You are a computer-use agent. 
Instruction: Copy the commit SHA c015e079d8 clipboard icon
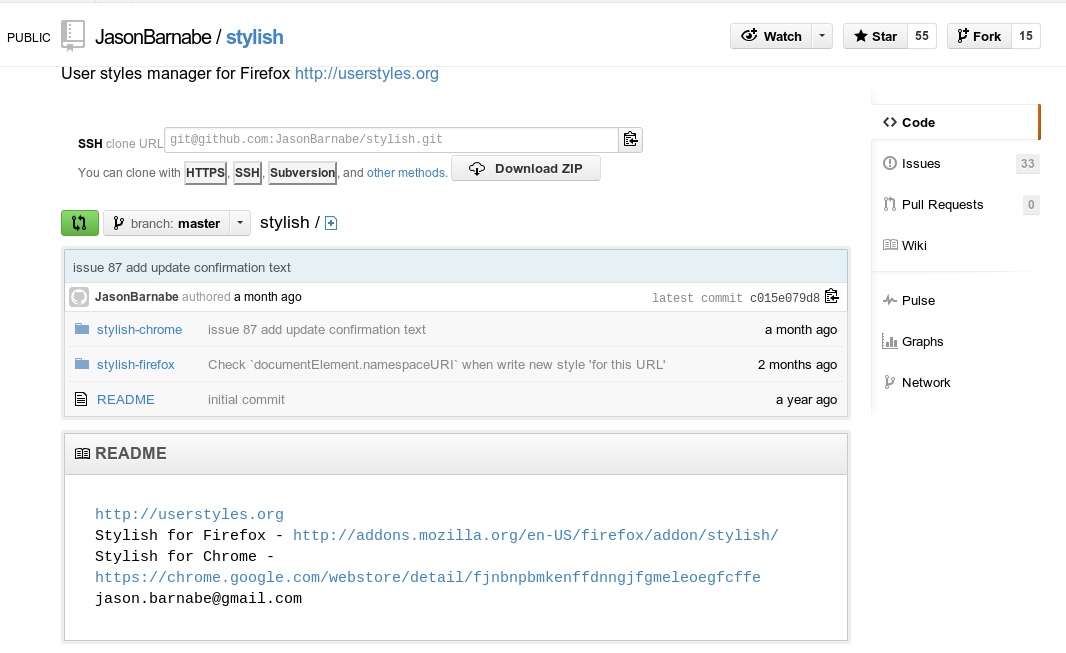coord(831,296)
